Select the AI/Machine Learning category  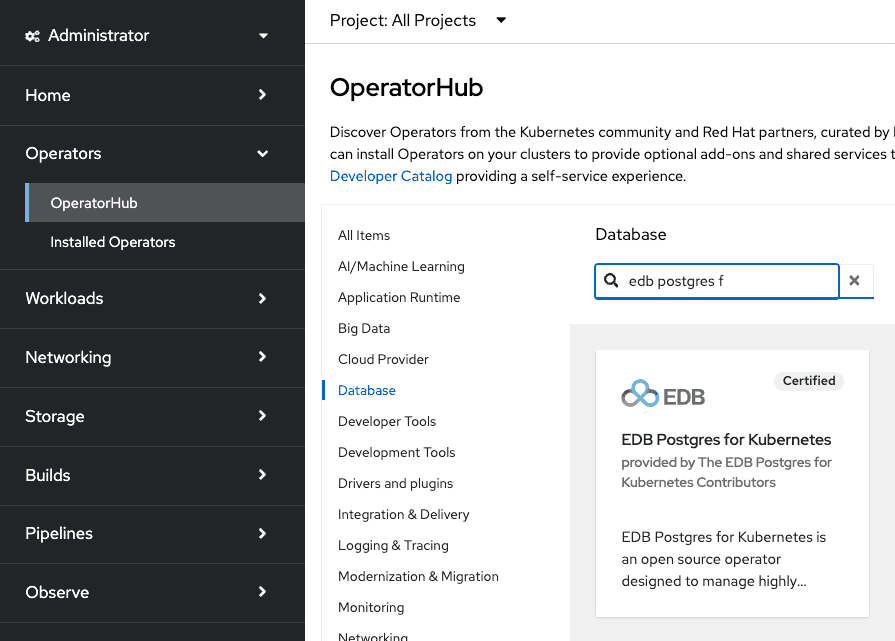click(401, 266)
